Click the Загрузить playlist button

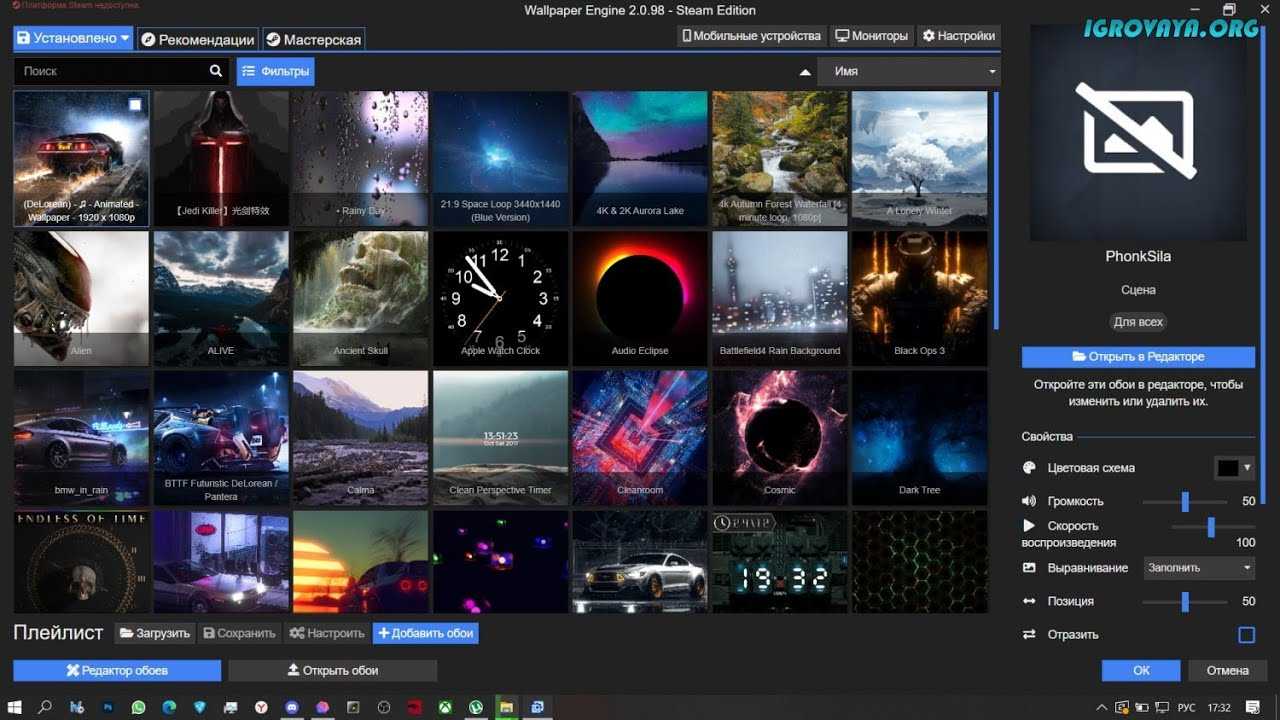pos(155,633)
